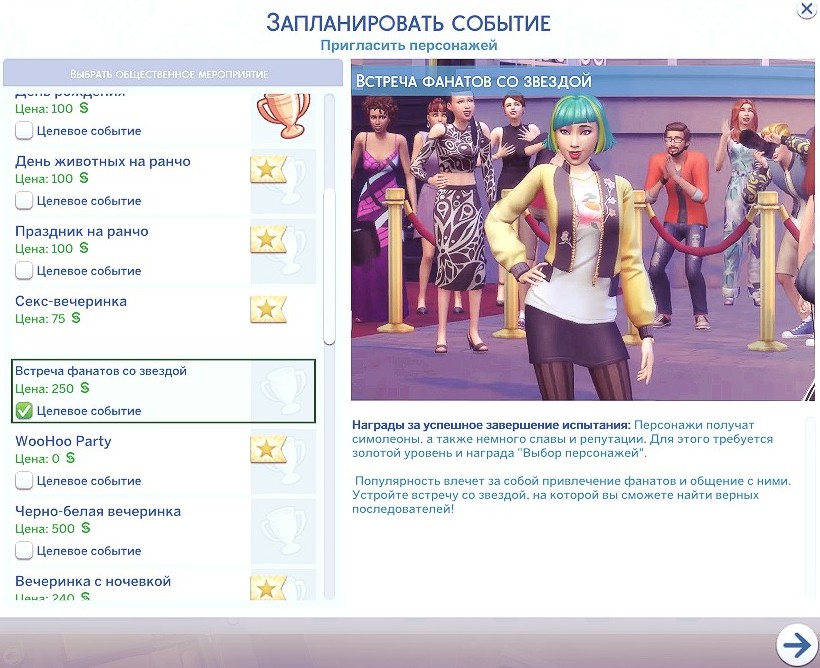Viewport: 820px width, 668px height.
Task: Select the Черно-белая вечеринка event
Action: point(164,531)
